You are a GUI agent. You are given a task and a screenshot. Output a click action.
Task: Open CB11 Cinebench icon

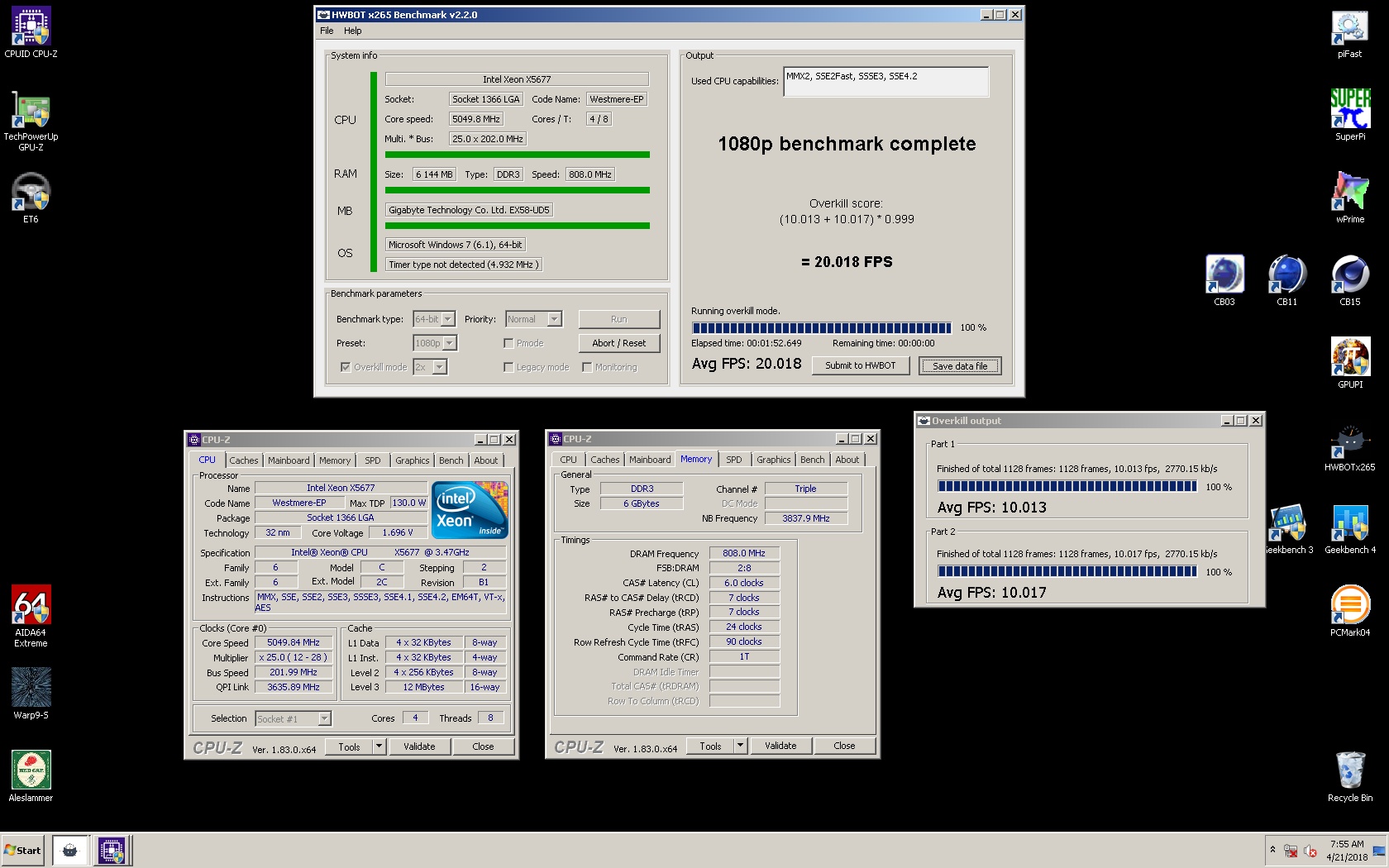click(1286, 281)
